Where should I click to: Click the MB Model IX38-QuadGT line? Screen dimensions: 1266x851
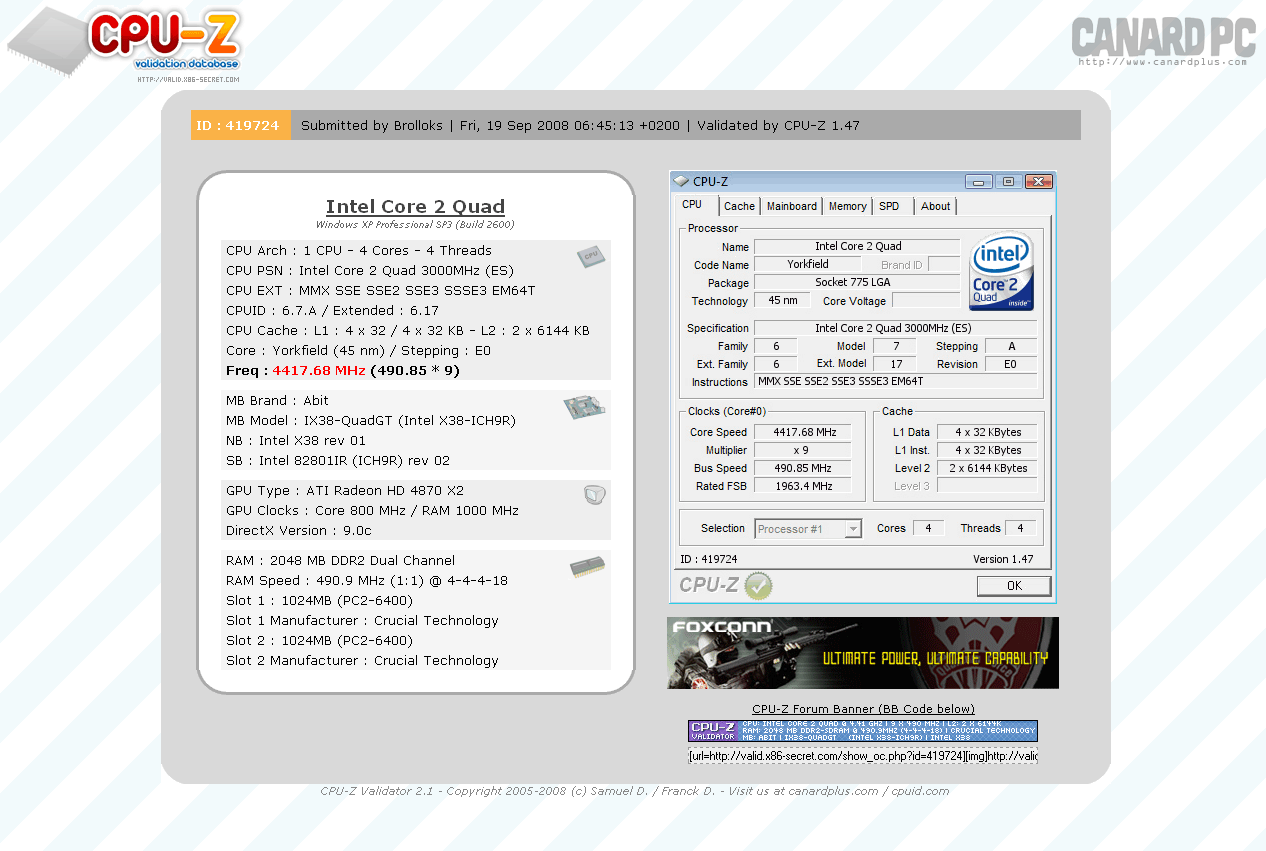pyautogui.click(x=371, y=421)
